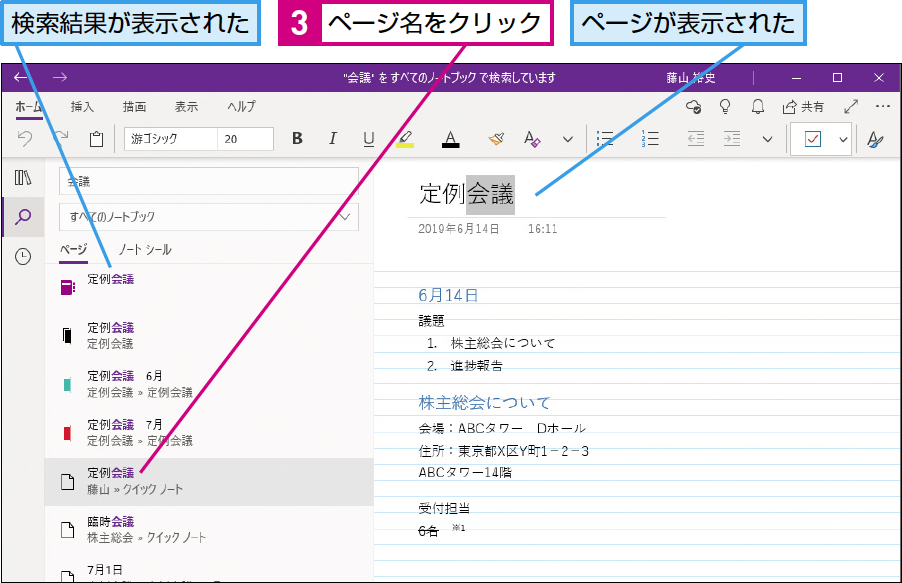The image size is (902, 583).
Task: Go forward with the forward arrow
Action: click(60, 77)
